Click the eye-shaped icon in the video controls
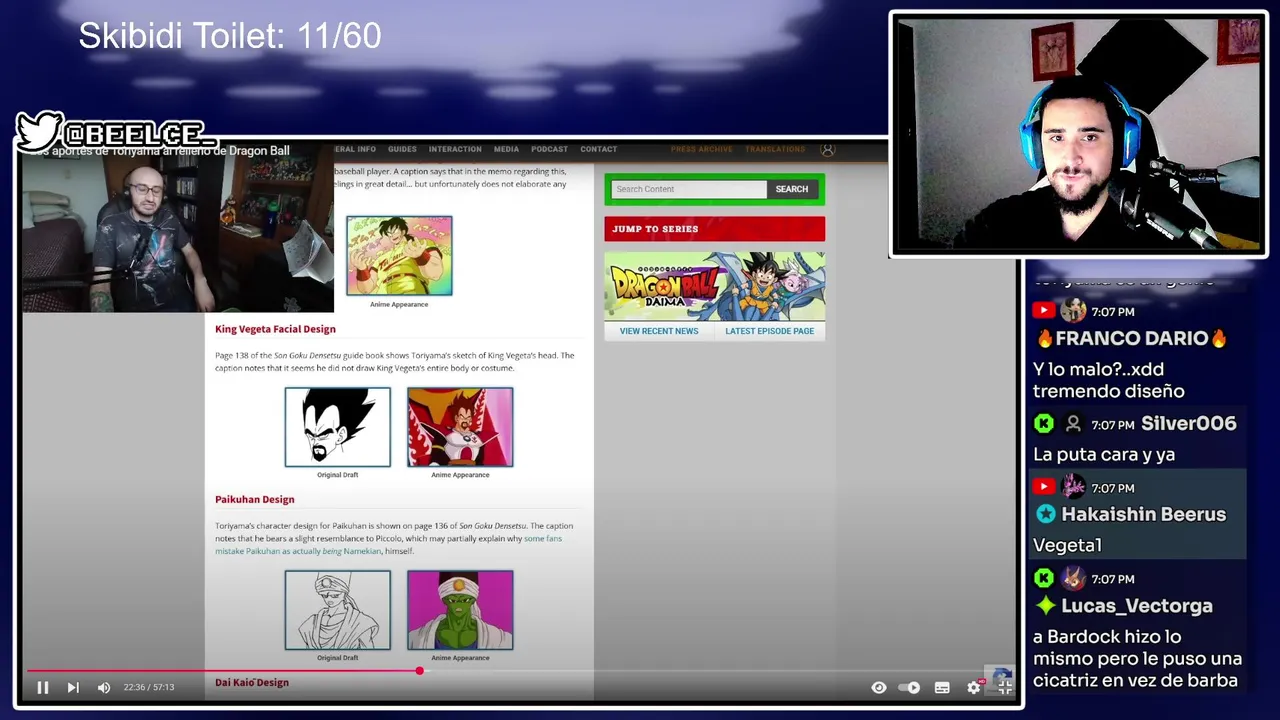 click(878, 687)
